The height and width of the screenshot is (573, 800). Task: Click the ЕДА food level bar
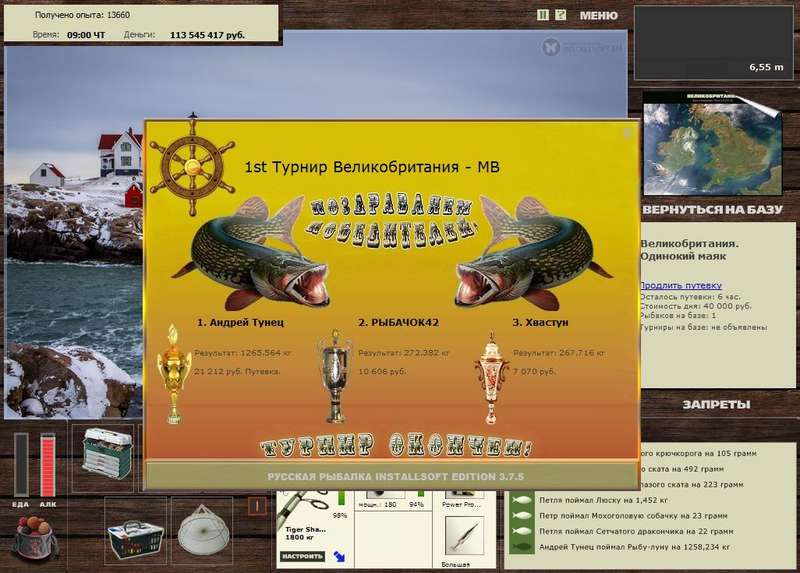pos(21,464)
